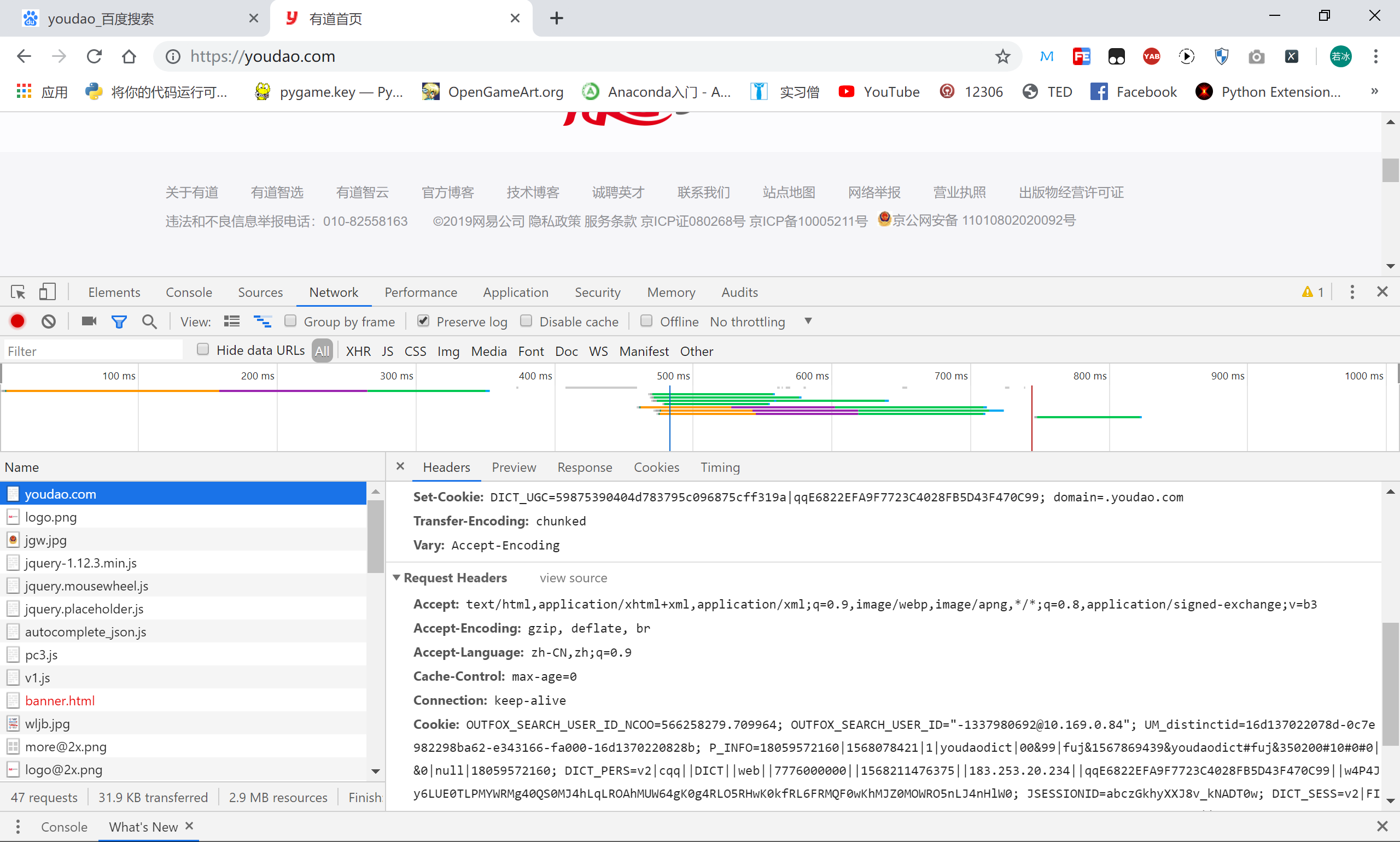
Task: Open the FE extension icon
Action: click(1082, 56)
